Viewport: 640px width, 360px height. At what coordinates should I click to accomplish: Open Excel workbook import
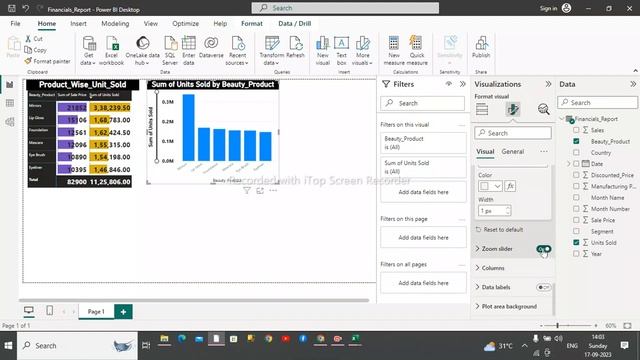point(111,51)
